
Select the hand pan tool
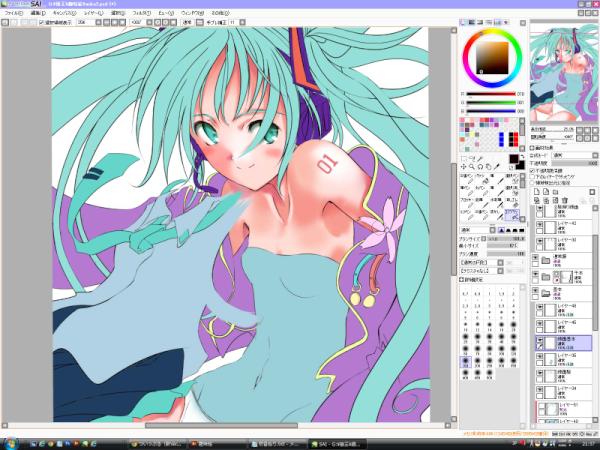pos(489,167)
